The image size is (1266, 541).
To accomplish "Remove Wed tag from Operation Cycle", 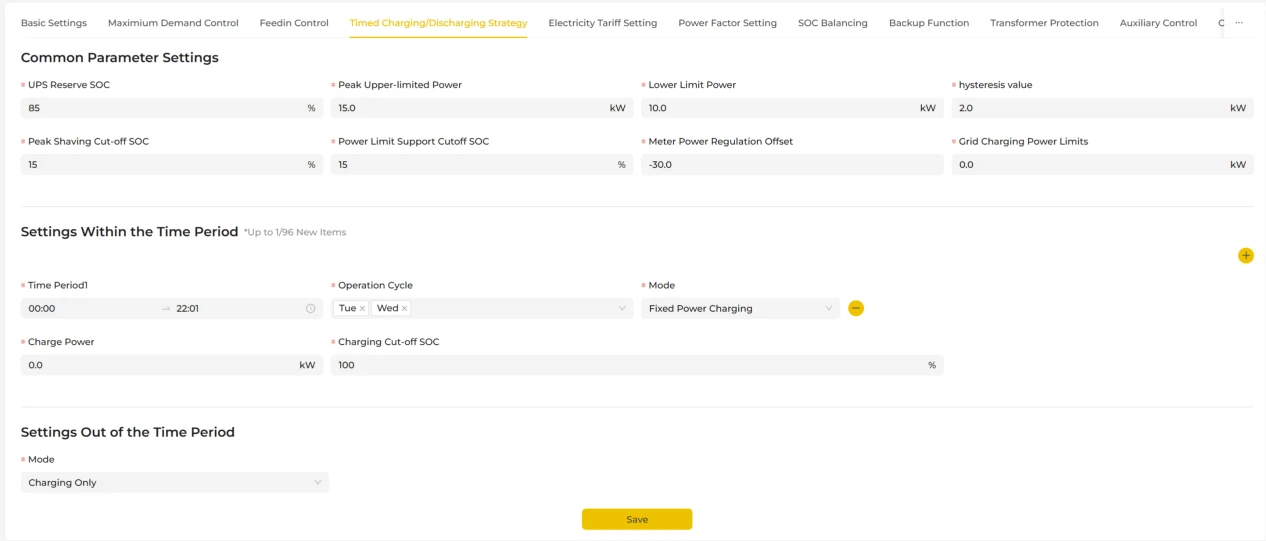I will (x=404, y=309).
